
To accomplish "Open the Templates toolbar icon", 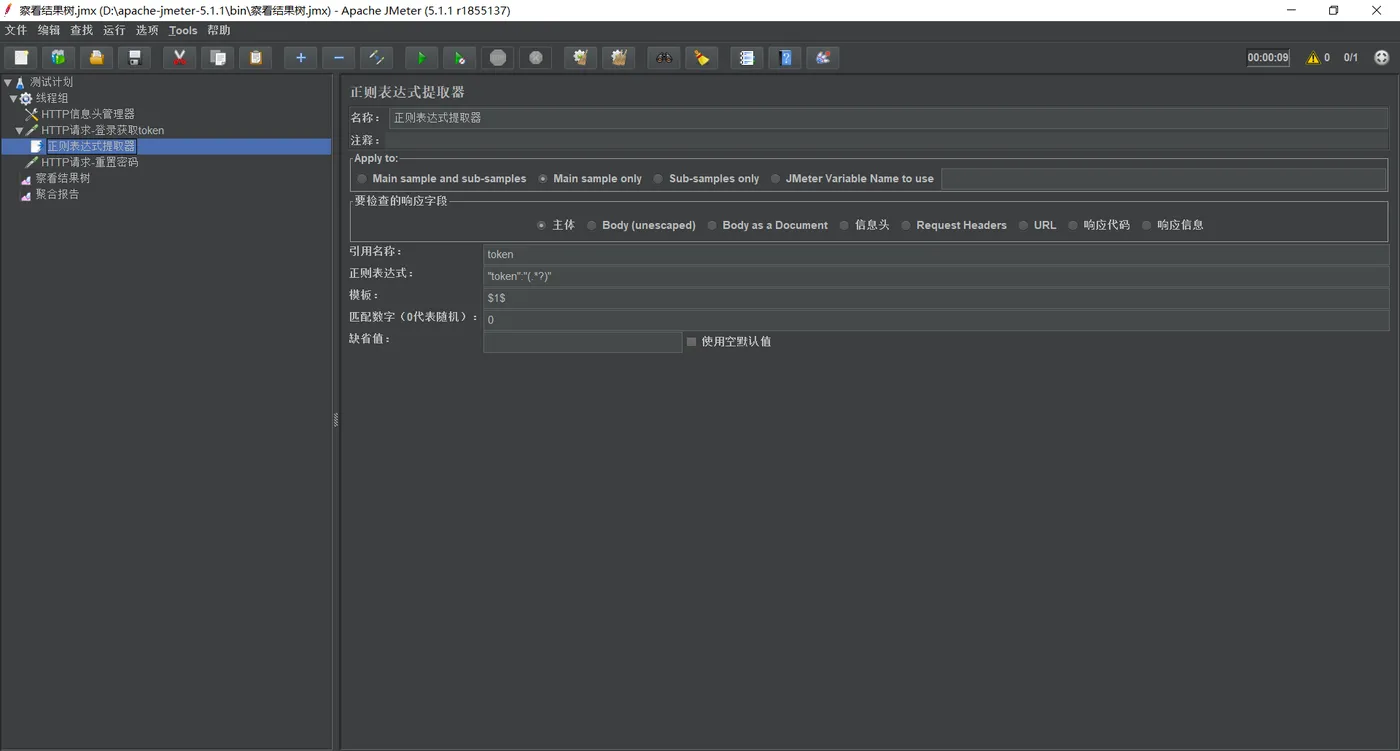I will click(58, 58).
